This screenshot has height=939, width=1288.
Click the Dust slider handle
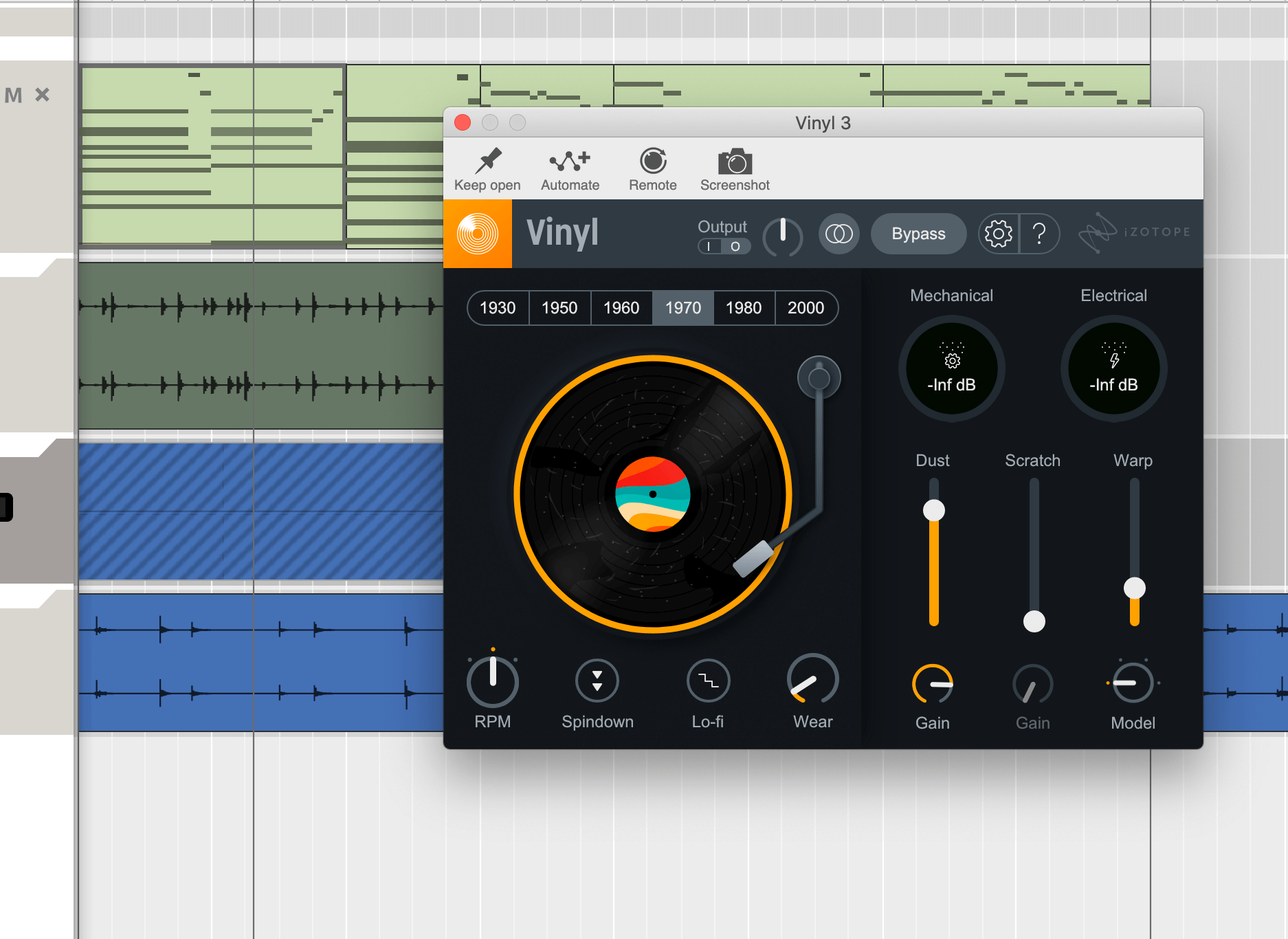pyautogui.click(x=933, y=510)
